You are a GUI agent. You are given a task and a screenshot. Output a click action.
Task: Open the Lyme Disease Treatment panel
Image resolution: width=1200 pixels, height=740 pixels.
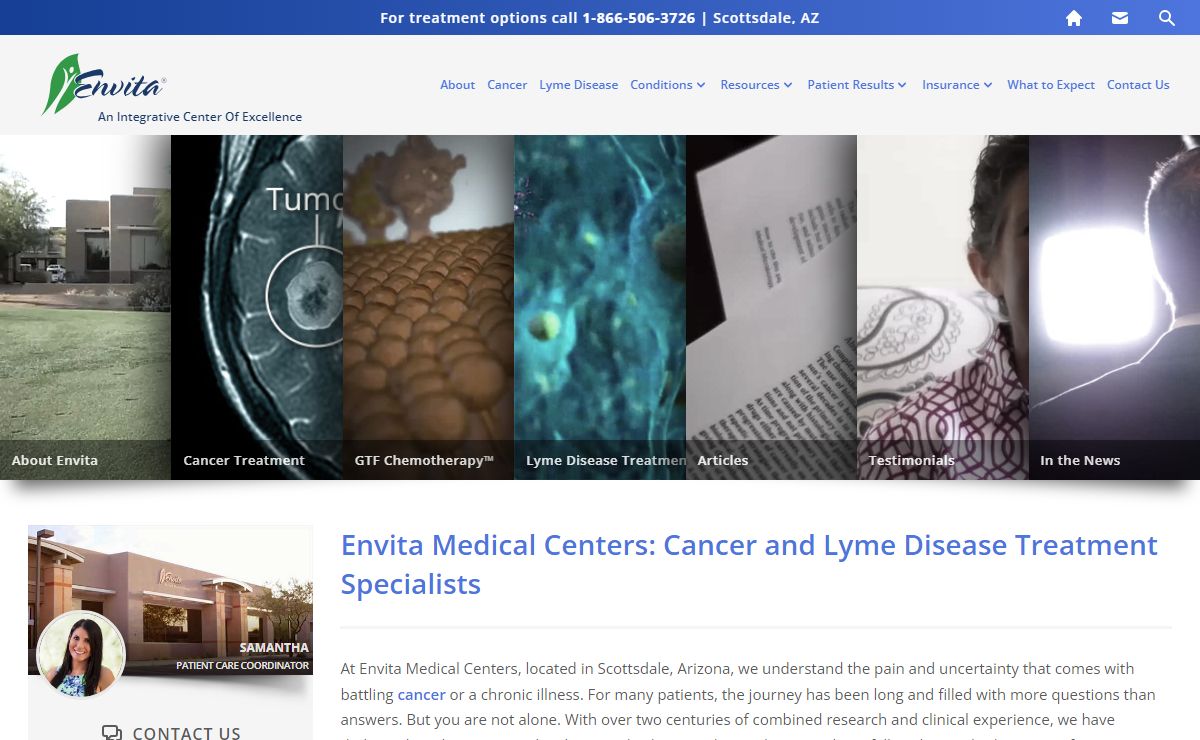[600, 307]
